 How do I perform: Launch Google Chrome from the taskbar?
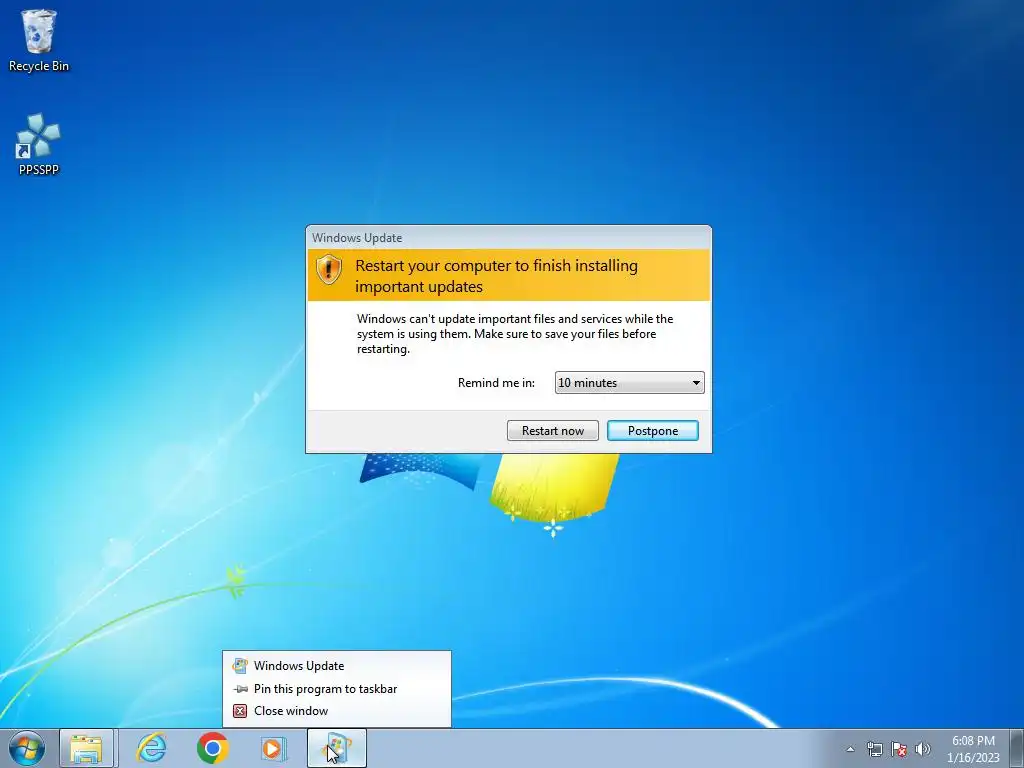point(212,748)
